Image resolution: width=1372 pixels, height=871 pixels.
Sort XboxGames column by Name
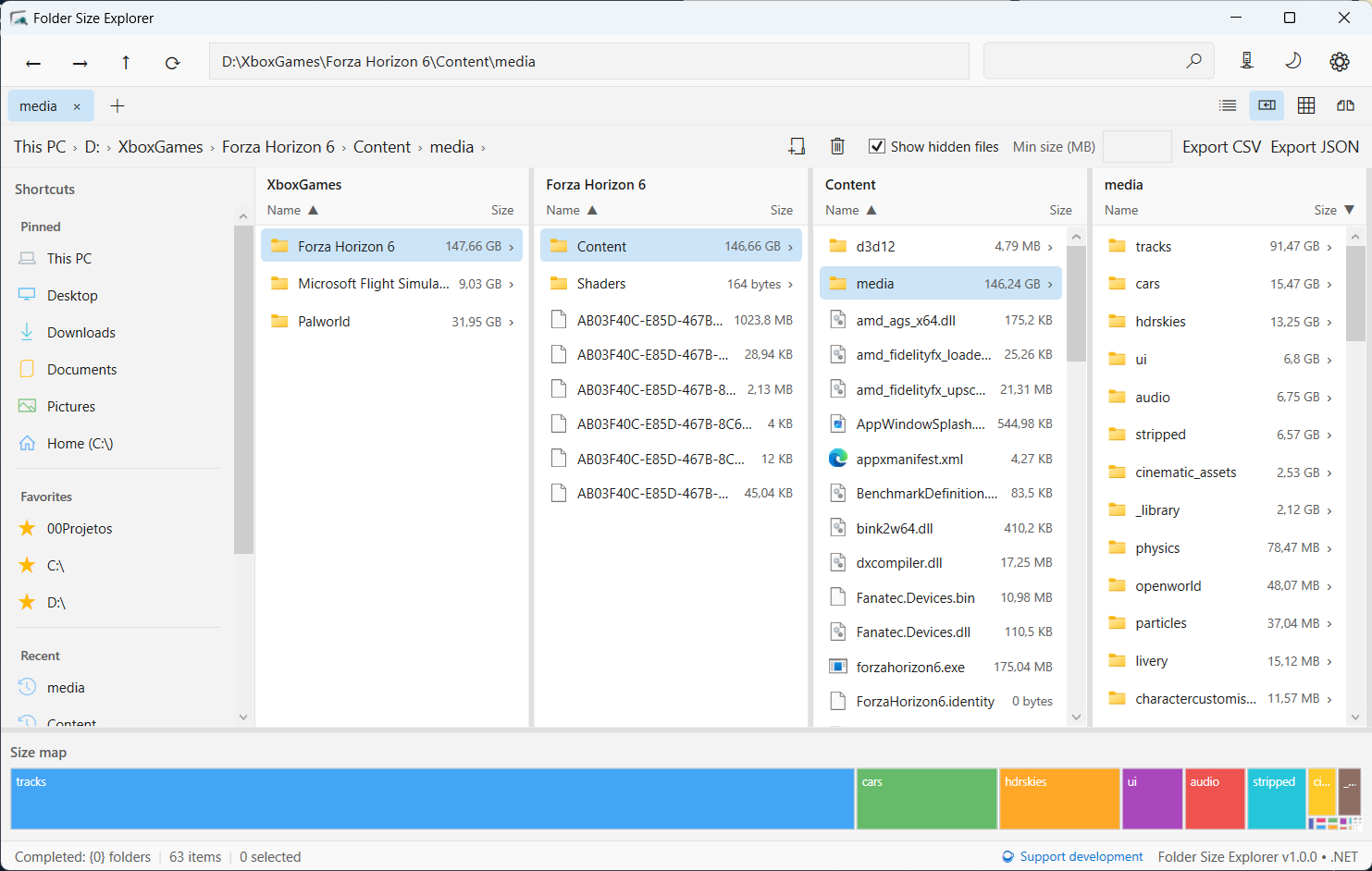tap(292, 210)
